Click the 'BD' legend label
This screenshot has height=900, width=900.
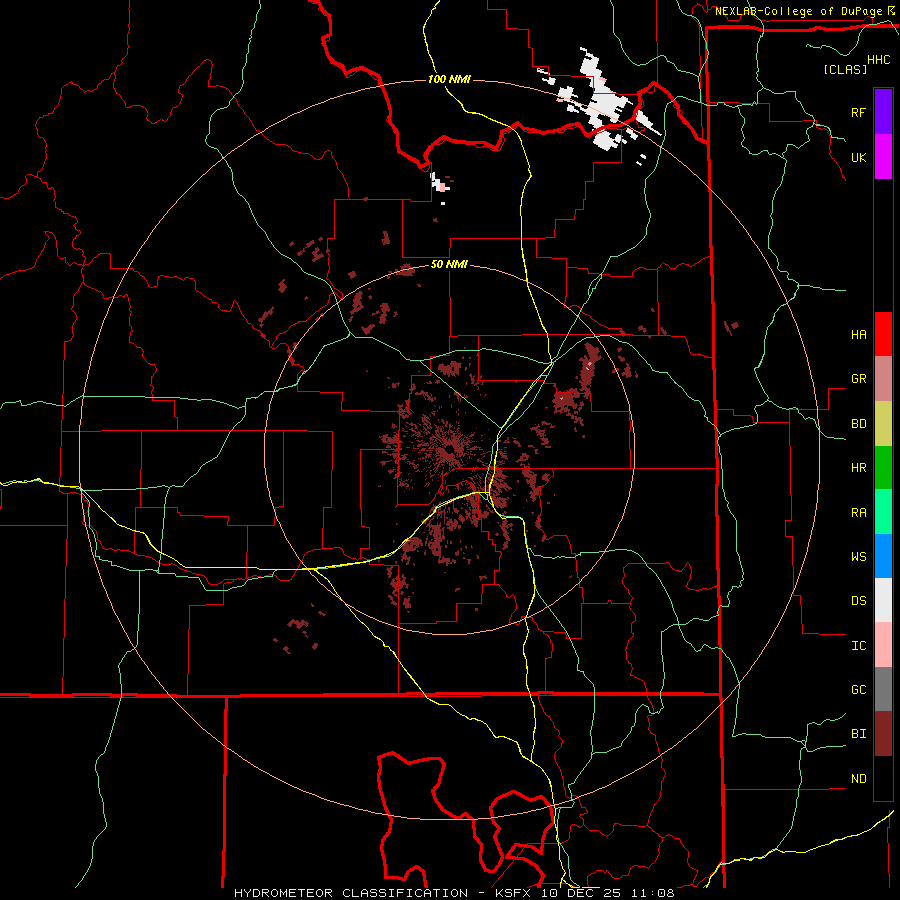(858, 424)
